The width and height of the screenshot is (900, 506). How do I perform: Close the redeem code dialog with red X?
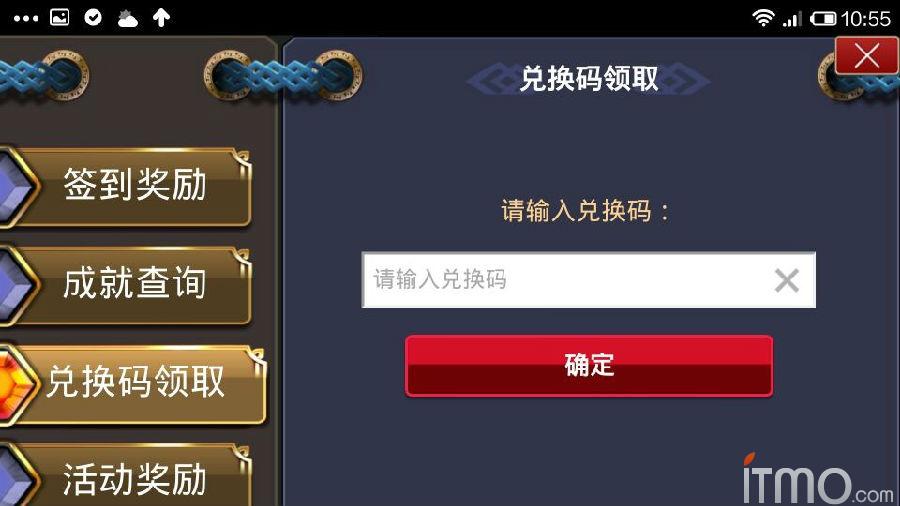(866, 56)
